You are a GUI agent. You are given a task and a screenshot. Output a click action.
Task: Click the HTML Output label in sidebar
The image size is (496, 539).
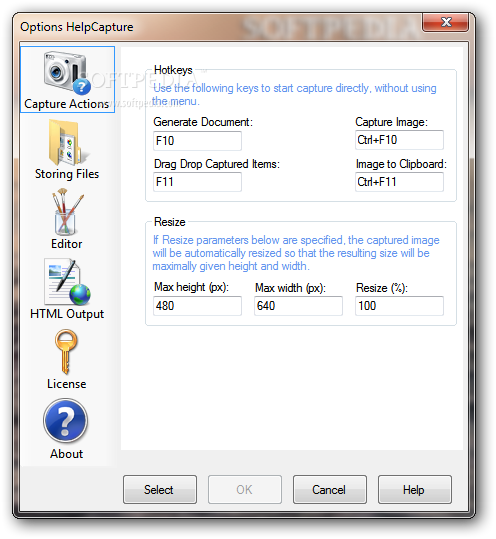(x=67, y=314)
